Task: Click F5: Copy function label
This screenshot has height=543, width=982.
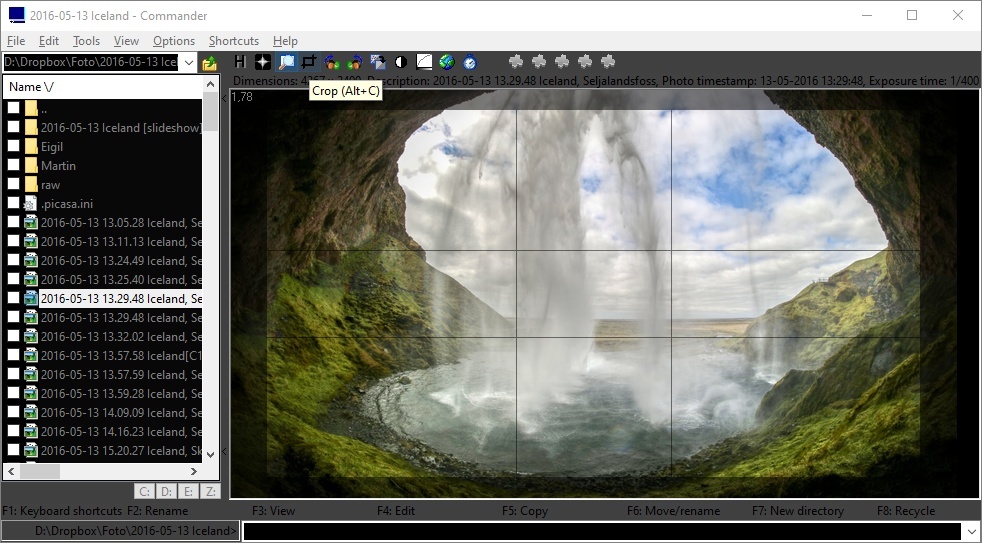Action: pos(525,511)
